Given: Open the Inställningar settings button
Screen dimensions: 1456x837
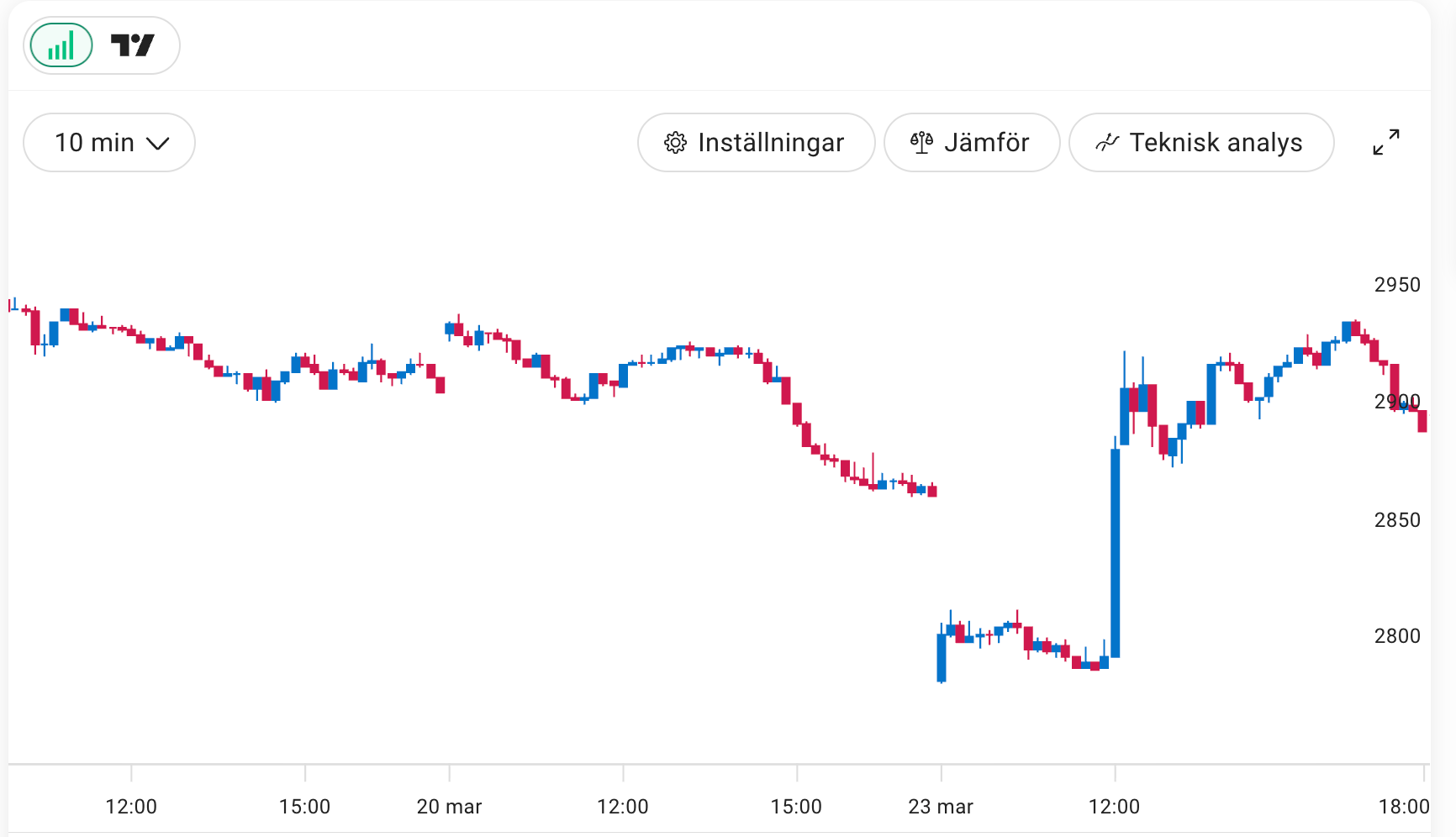Looking at the screenshot, I should tap(756, 143).
